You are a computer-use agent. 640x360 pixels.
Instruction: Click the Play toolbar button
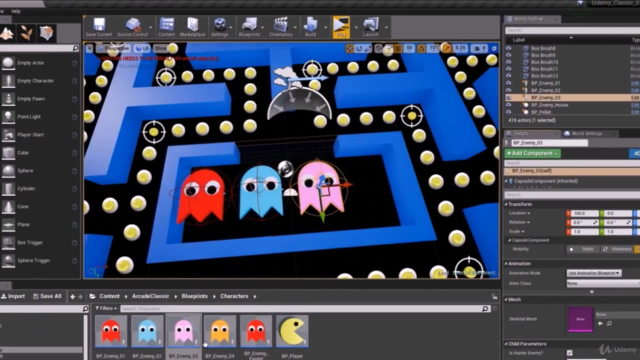[341, 27]
